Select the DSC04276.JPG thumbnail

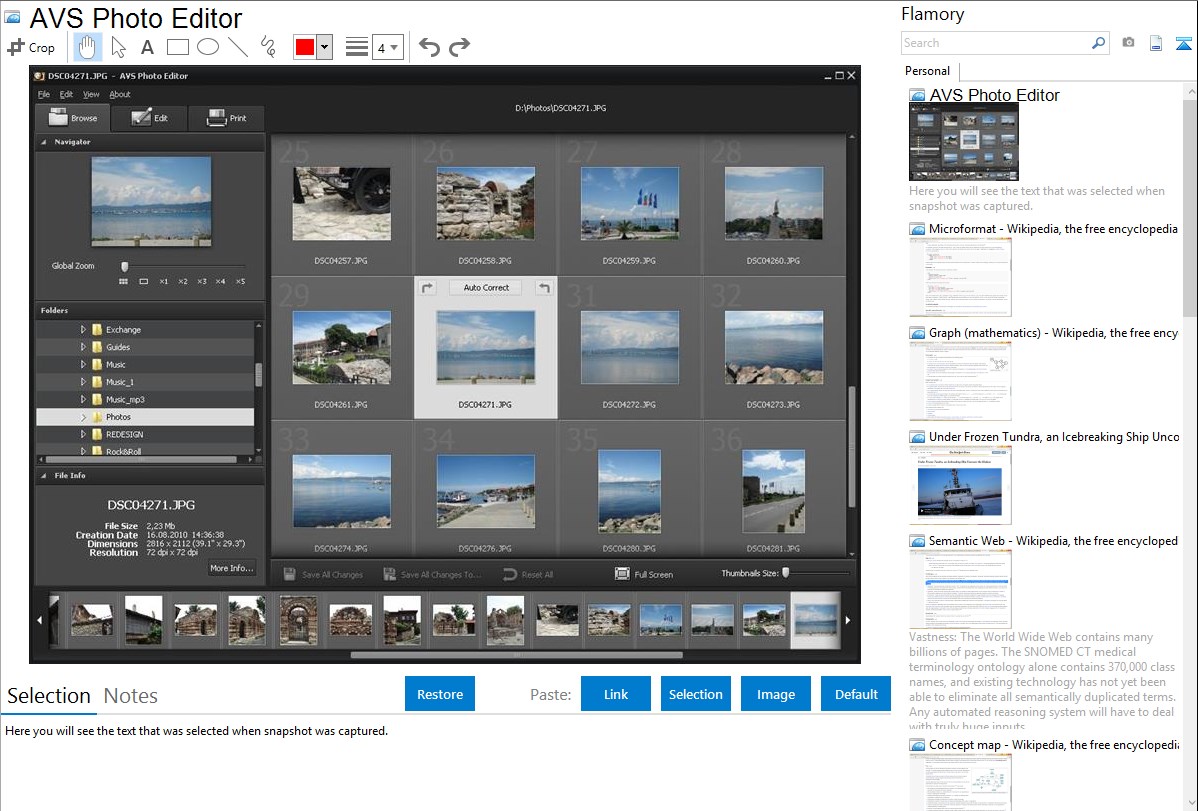(486, 491)
